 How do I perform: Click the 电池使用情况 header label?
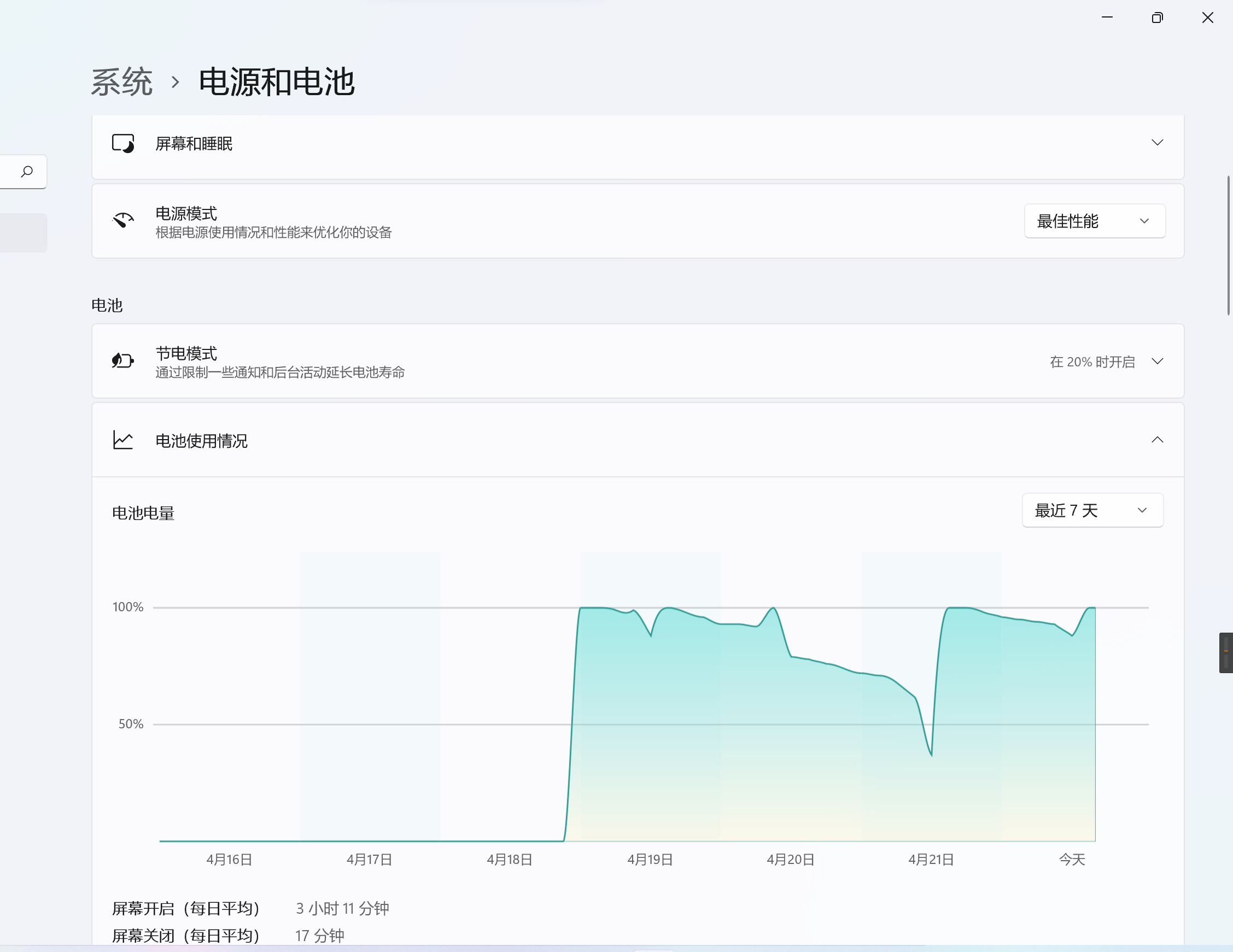coord(202,441)
